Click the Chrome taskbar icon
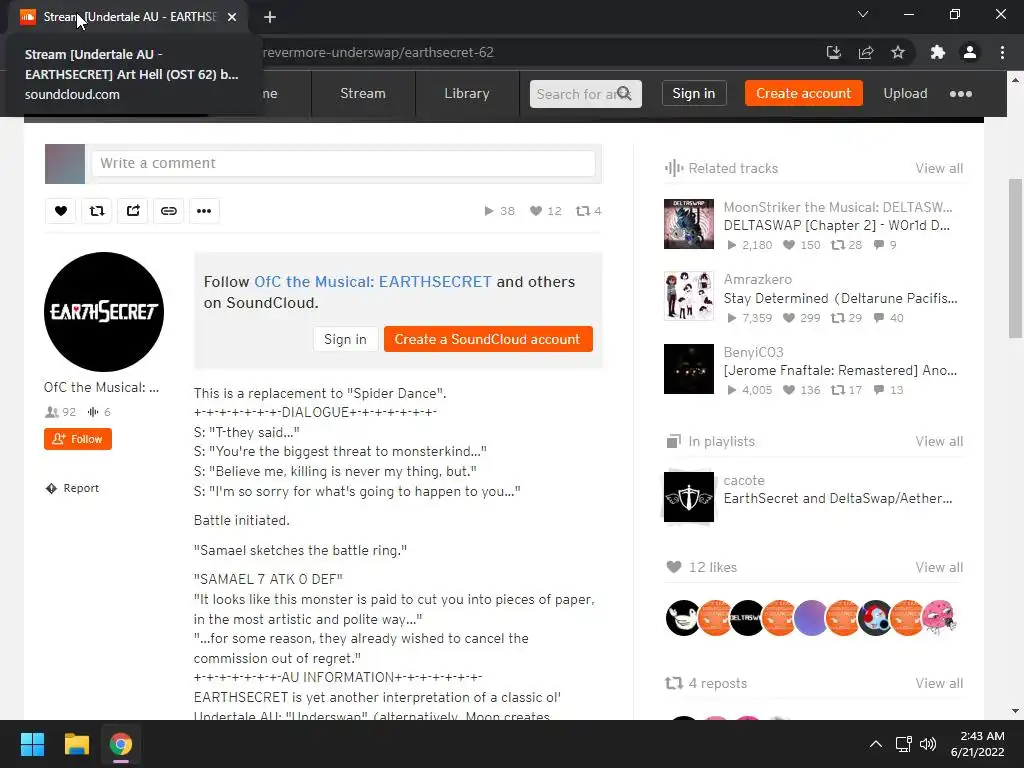Viewport: 1024px width, 768px height. point(121,744)
